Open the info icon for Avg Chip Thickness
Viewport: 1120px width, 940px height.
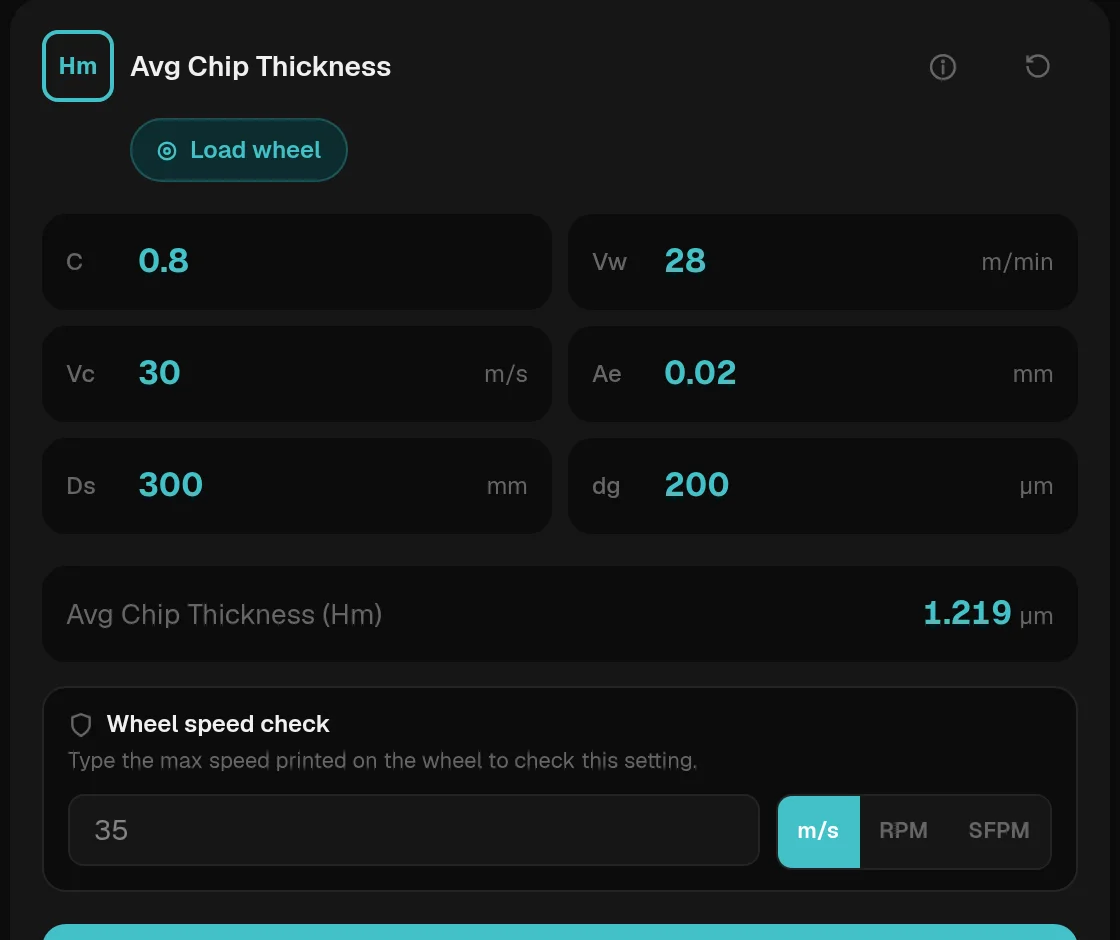(x=942, y=66)
